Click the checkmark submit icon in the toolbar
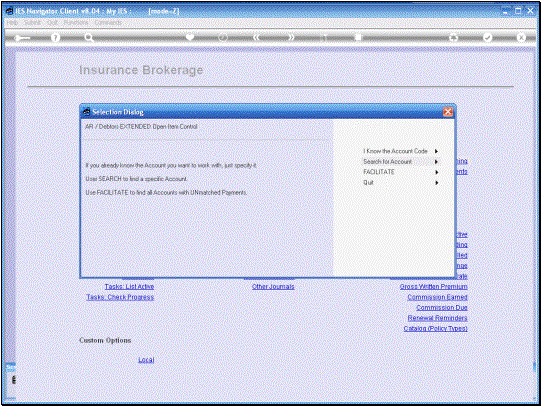This screenshot has height=406, width=541. 488,37
